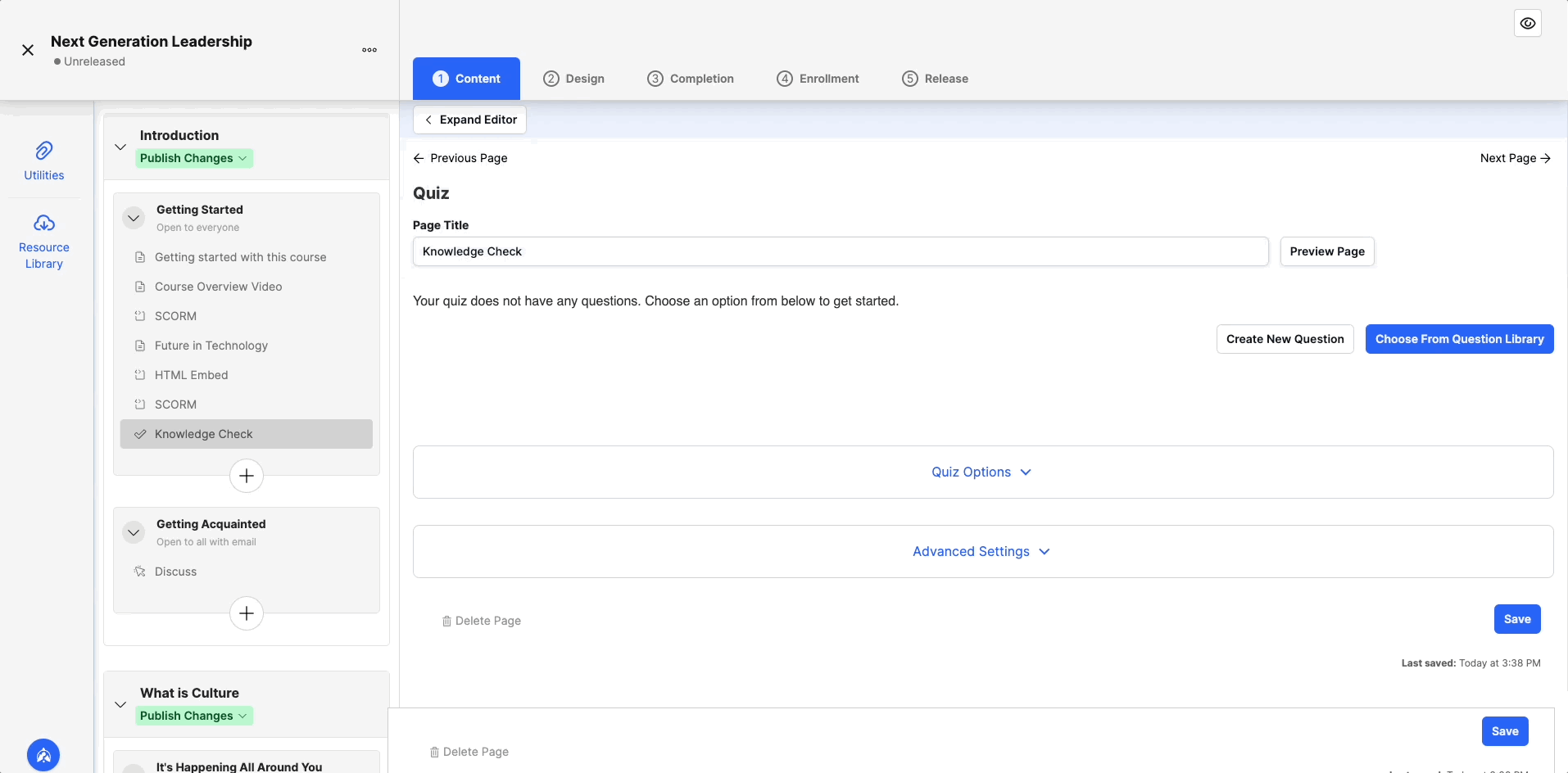Click the SCORM icon beside HTML Embed
Viewport: 1568px width, 773px height.
(x=140, y=375)
